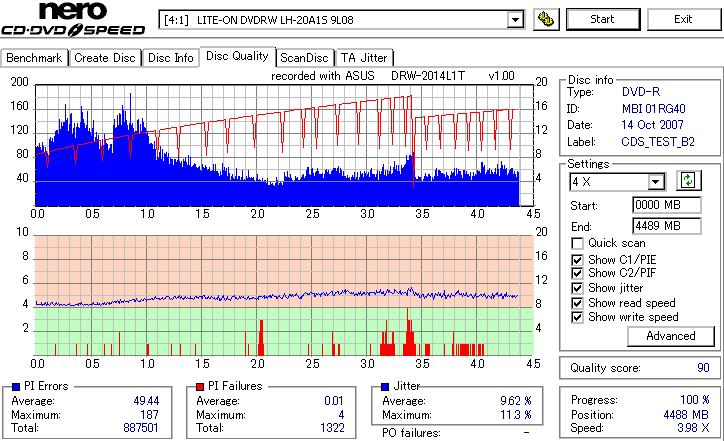
Task: Click the drive options icon beside Start
Action: (x=546, y=19)
